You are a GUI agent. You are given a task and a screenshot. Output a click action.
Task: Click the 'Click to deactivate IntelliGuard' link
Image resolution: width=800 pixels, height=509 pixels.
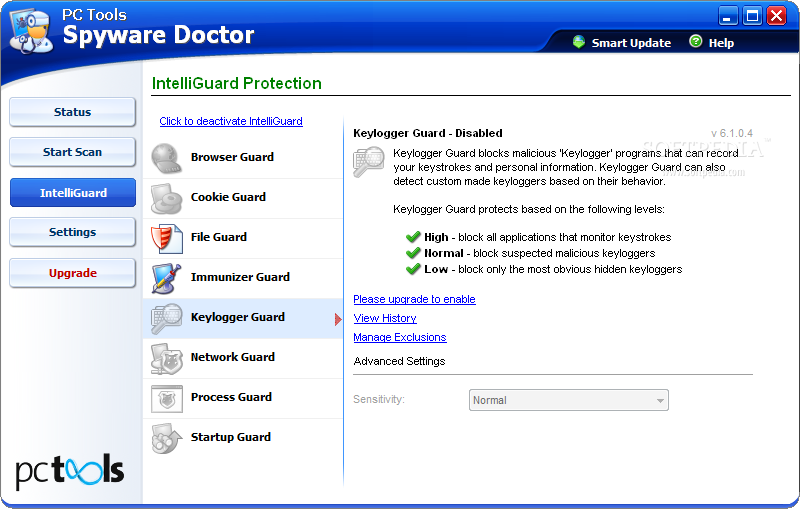pyautogui.click(x=231, y=121)
